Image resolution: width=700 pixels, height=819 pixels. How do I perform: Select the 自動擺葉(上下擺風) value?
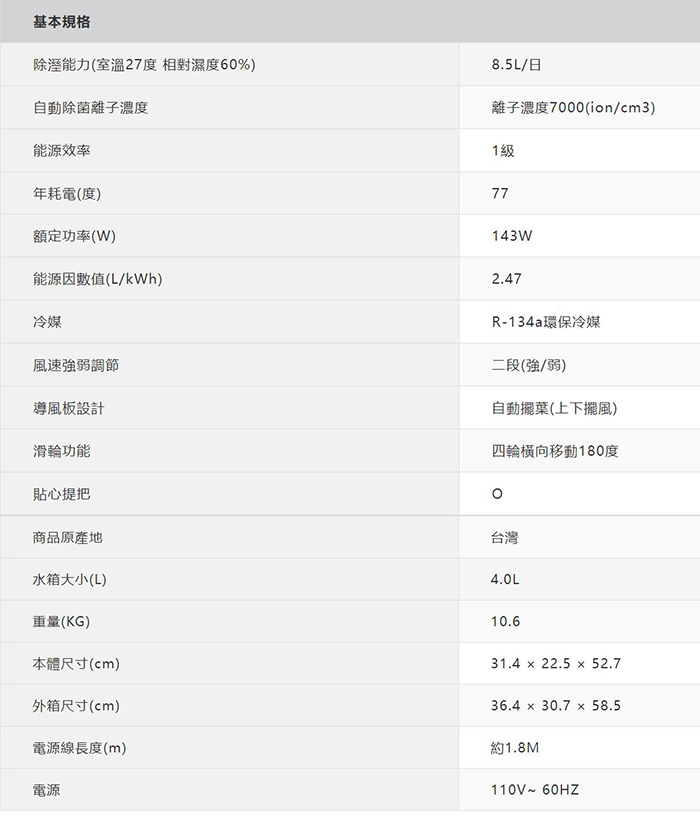pos(554,409)
